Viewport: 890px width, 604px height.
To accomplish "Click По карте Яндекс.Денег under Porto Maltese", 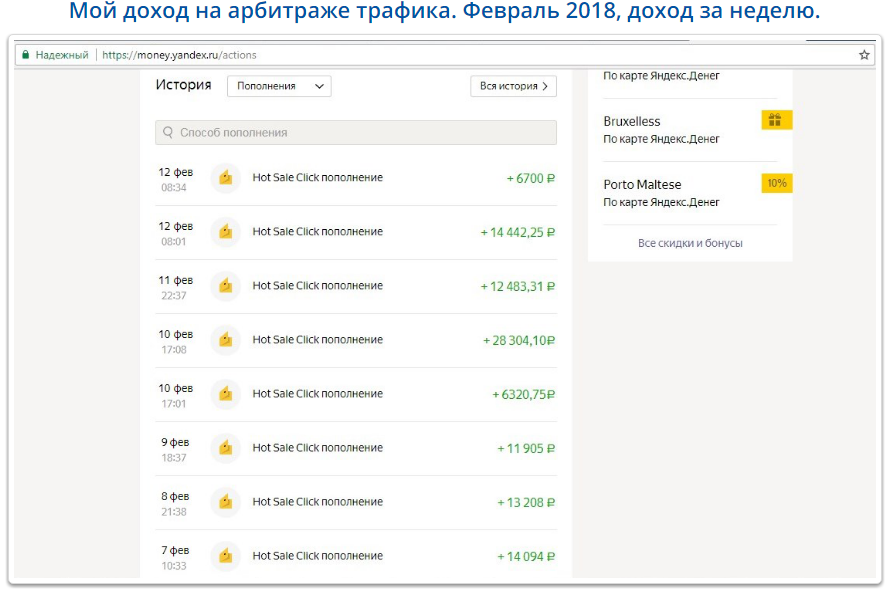I will [x=661, y=202].
